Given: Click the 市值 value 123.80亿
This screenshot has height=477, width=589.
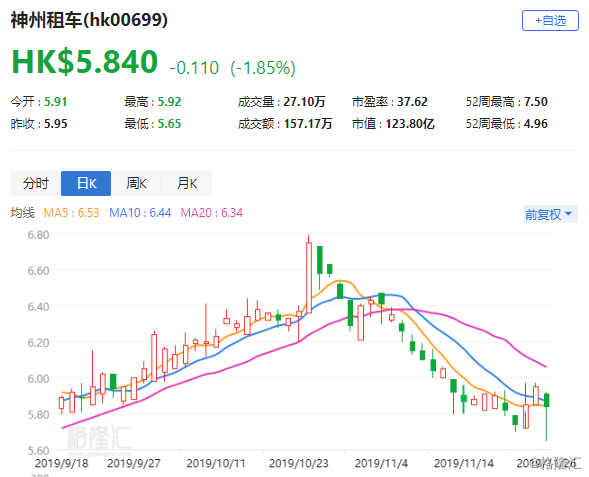Looking at the screenshot, I should click(x=410, y=124).
